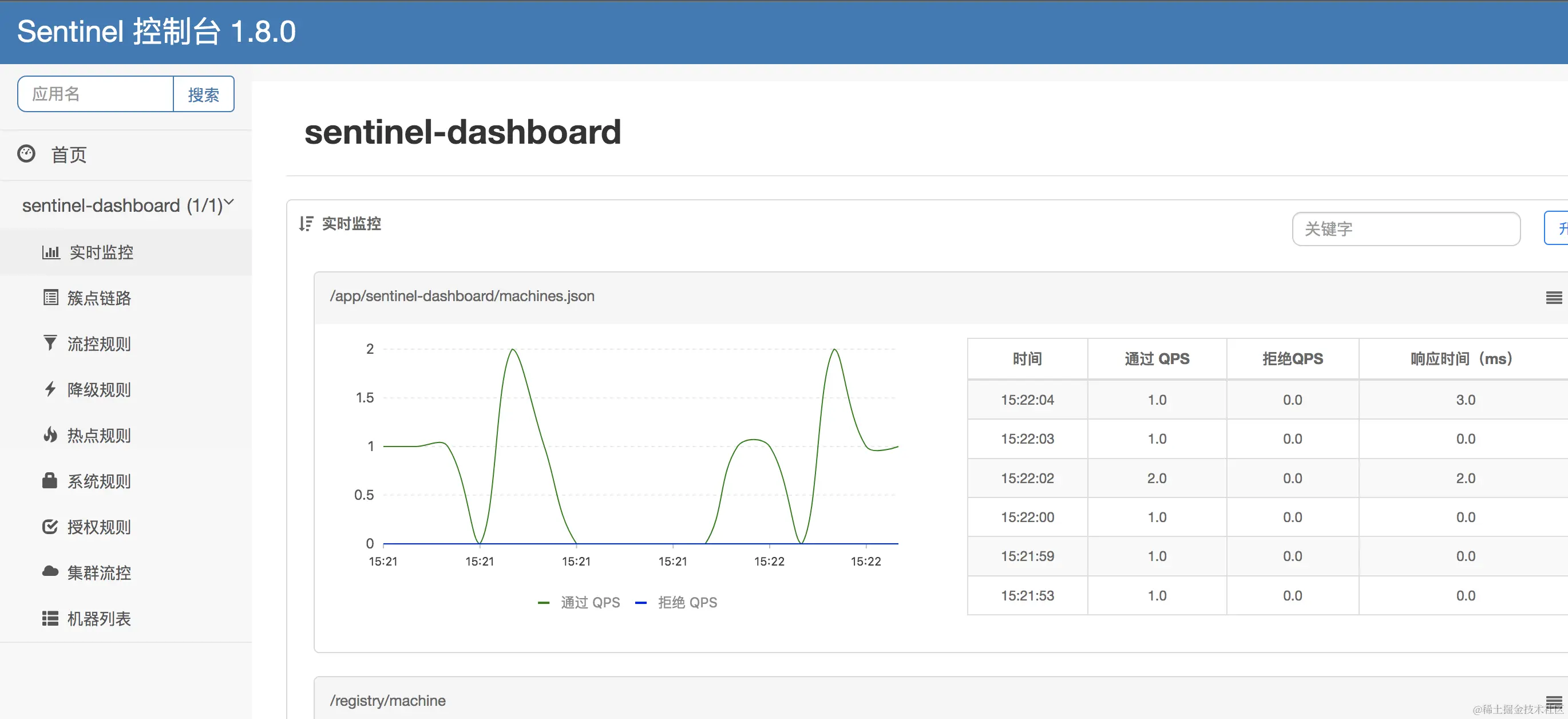The height and width of the screenshot is (719, 1568).
Task: Click the 15:22:03 time cell
Action: (x=1027, y=439)
